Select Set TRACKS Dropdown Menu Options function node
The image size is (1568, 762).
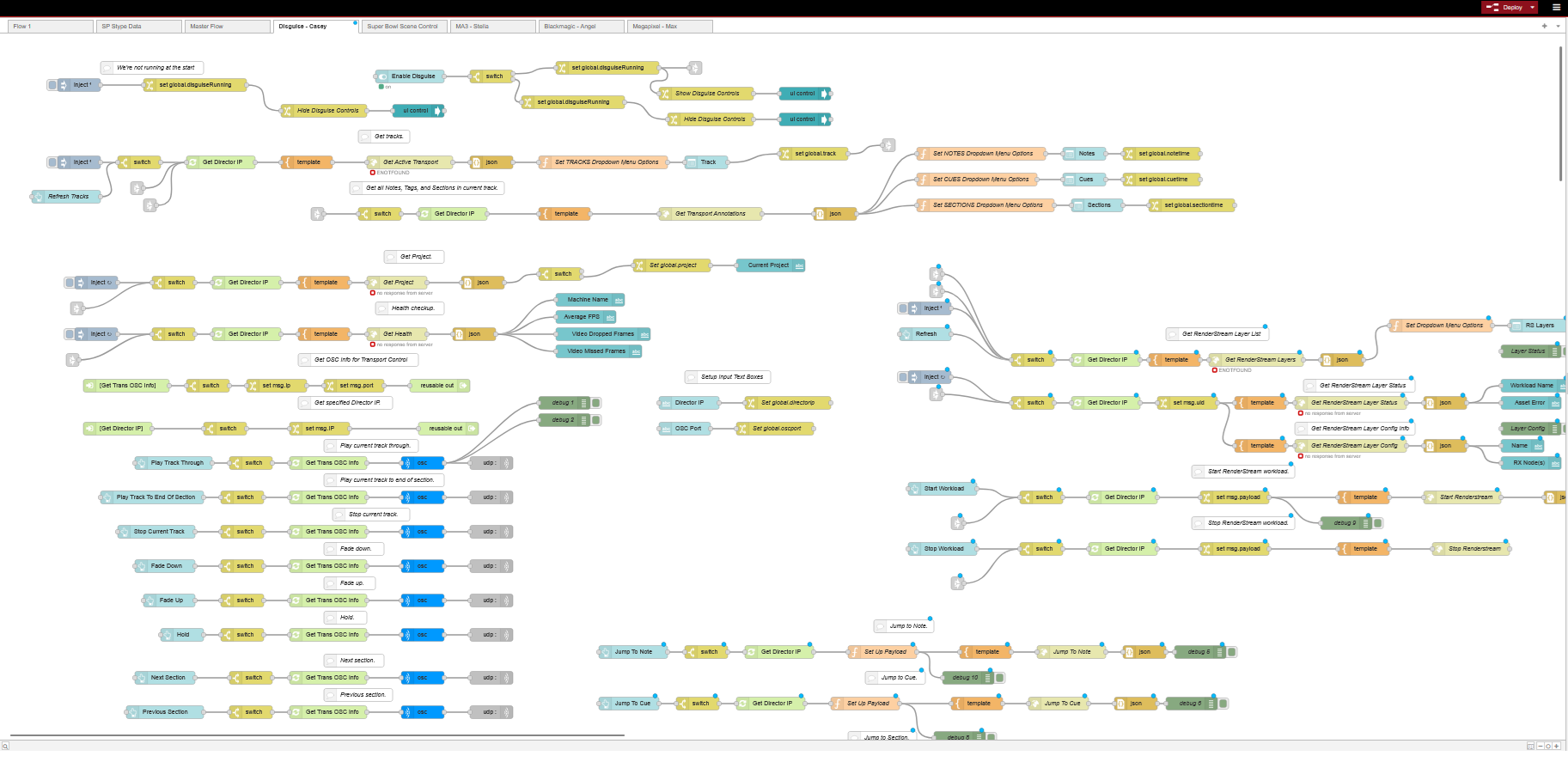[x=603, y=162]
